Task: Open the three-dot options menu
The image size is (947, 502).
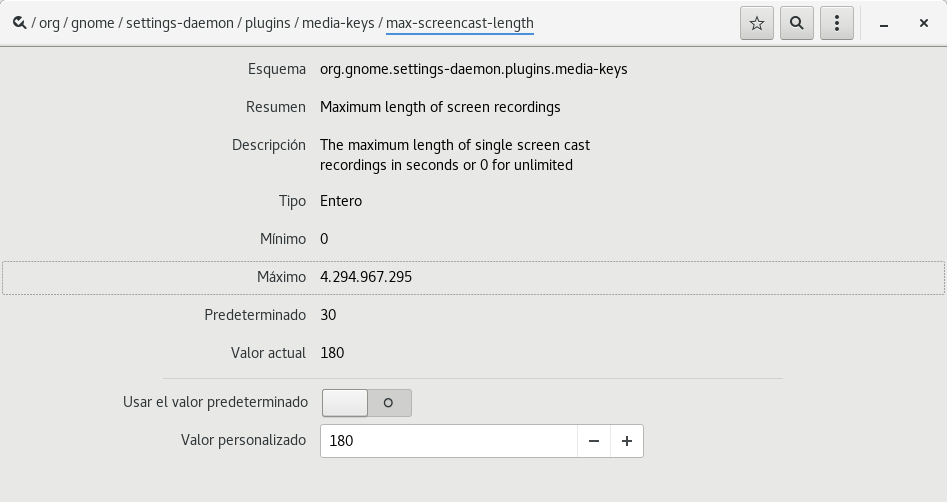Action: [x=835, y=23]
